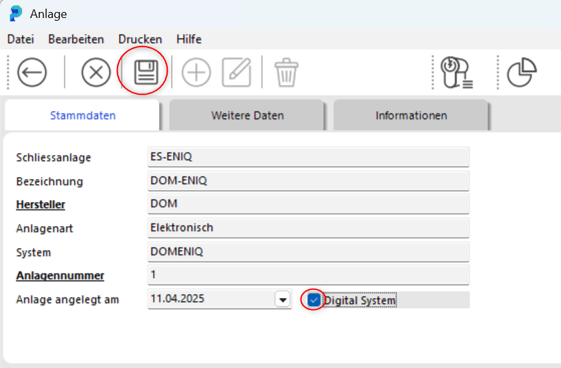Open the Drucken menu

pos(140,39)
